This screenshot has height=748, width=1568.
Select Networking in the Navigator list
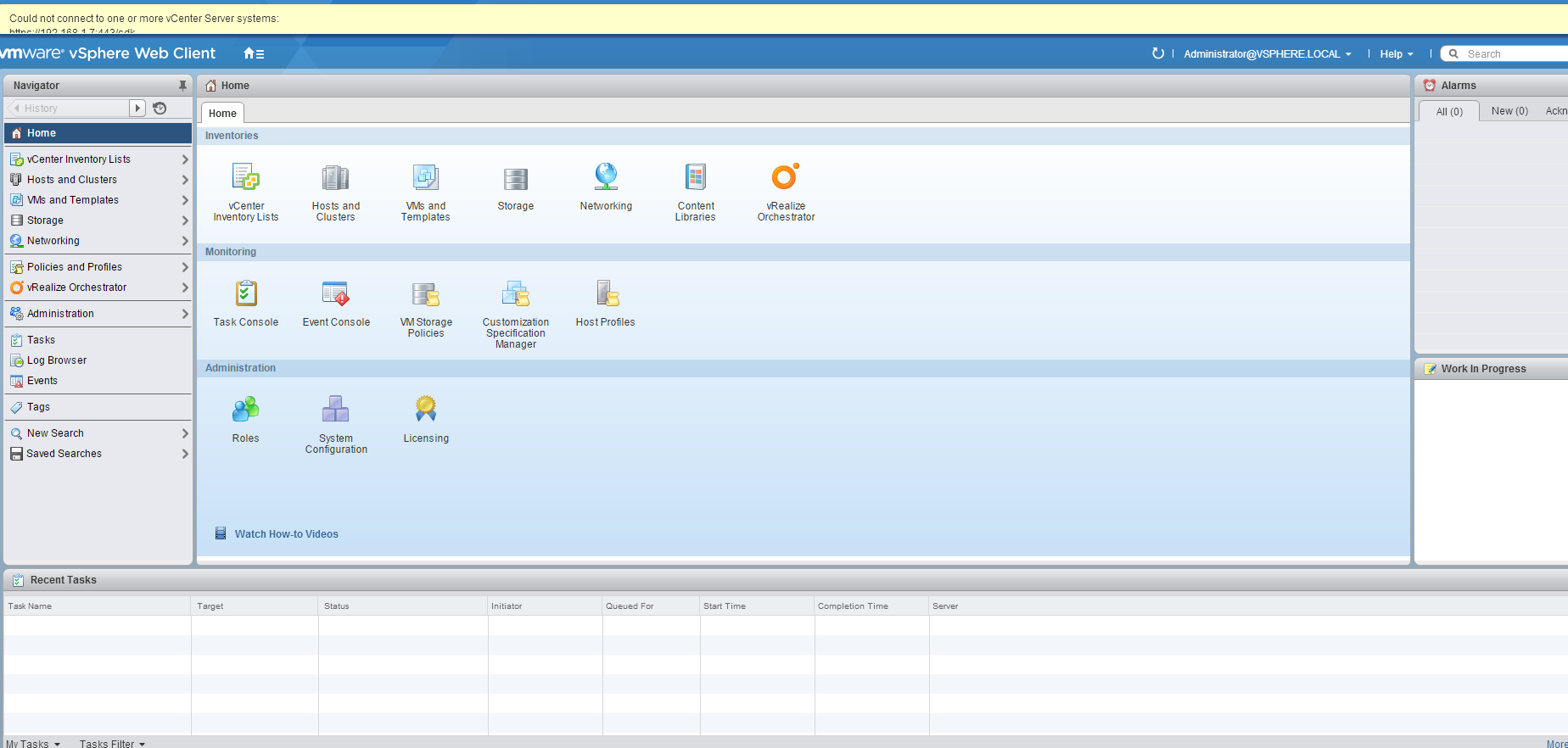coord(98,241)
